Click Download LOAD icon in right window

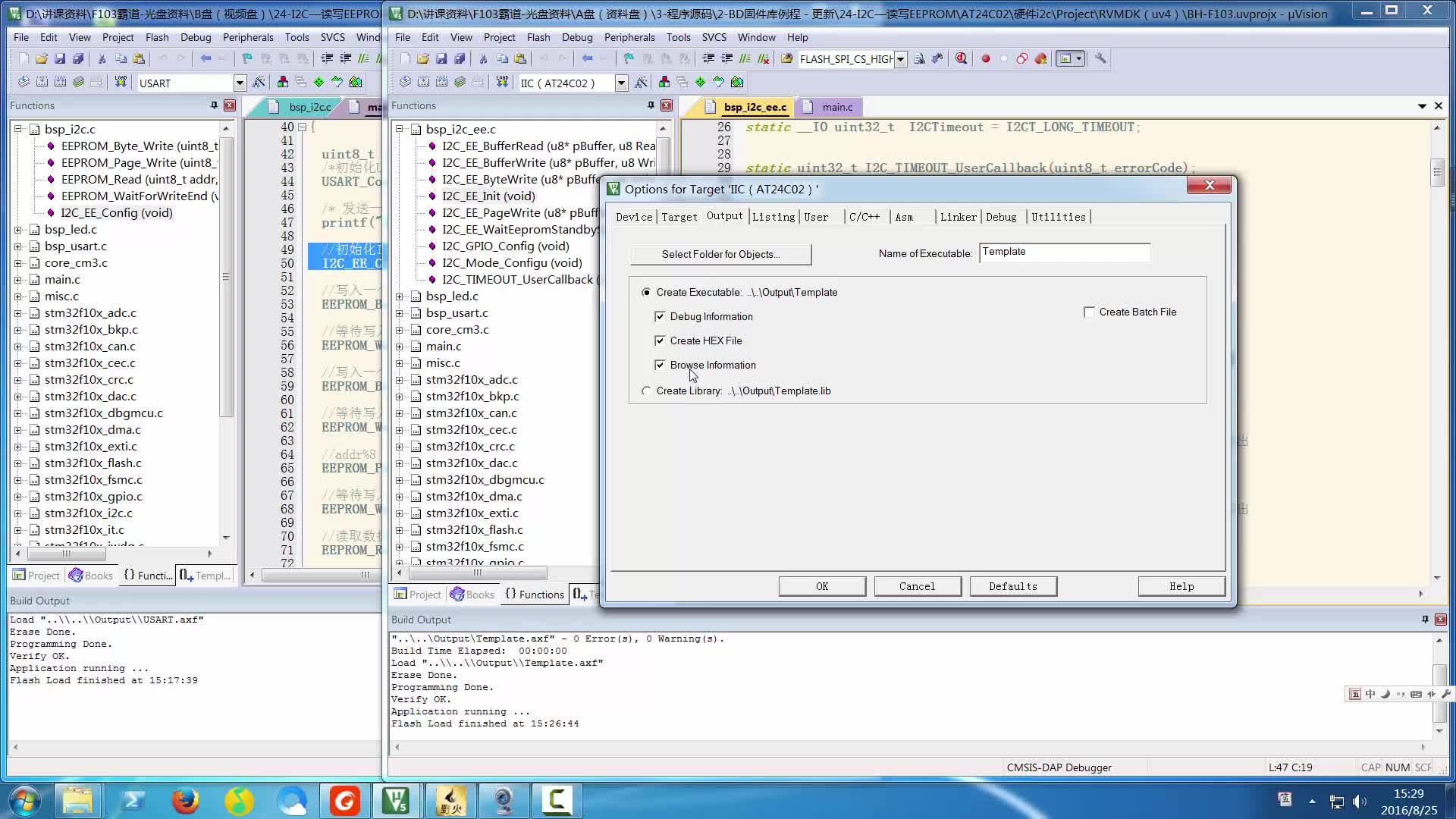click(501, 83)
